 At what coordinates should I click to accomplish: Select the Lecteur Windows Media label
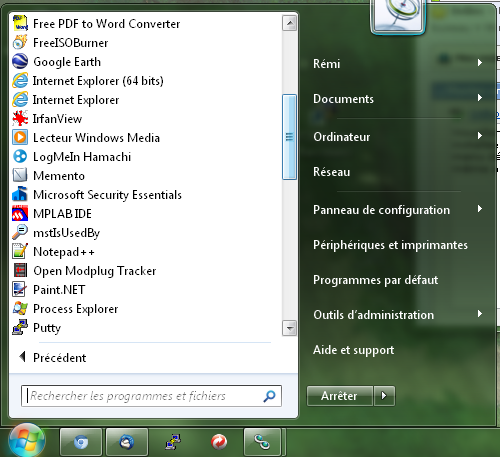(x=96, y=138)
